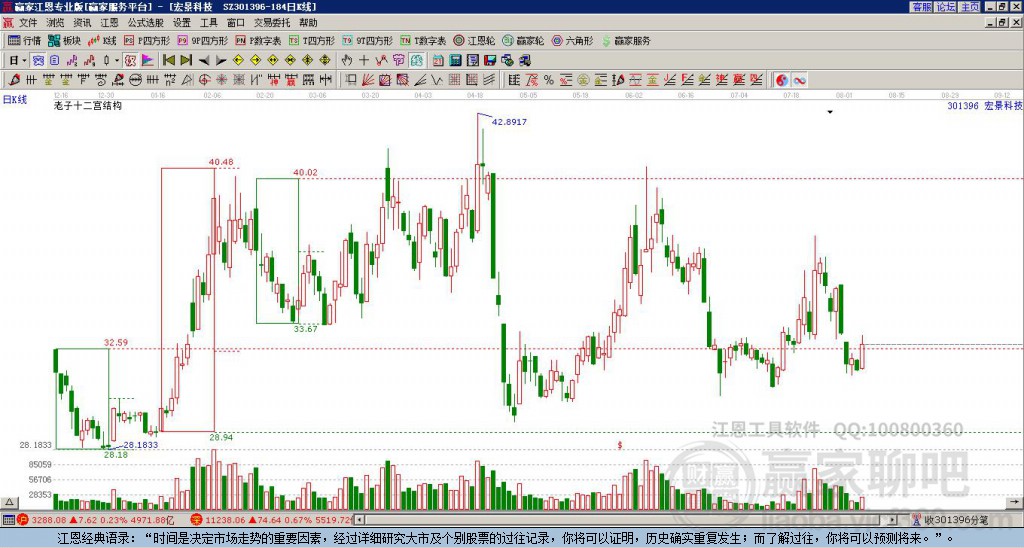
Task: Open the calculator icon
Action: coord(455,61)
